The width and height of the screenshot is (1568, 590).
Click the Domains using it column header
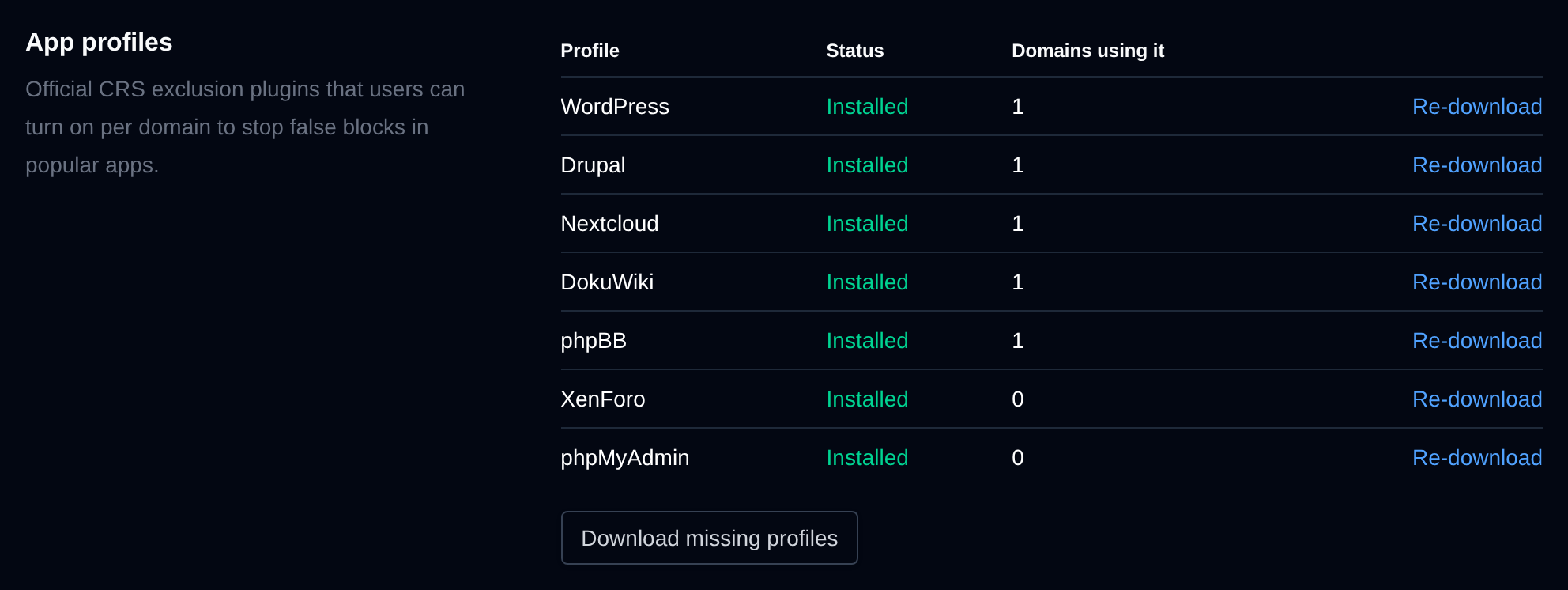coord(1087,51)
